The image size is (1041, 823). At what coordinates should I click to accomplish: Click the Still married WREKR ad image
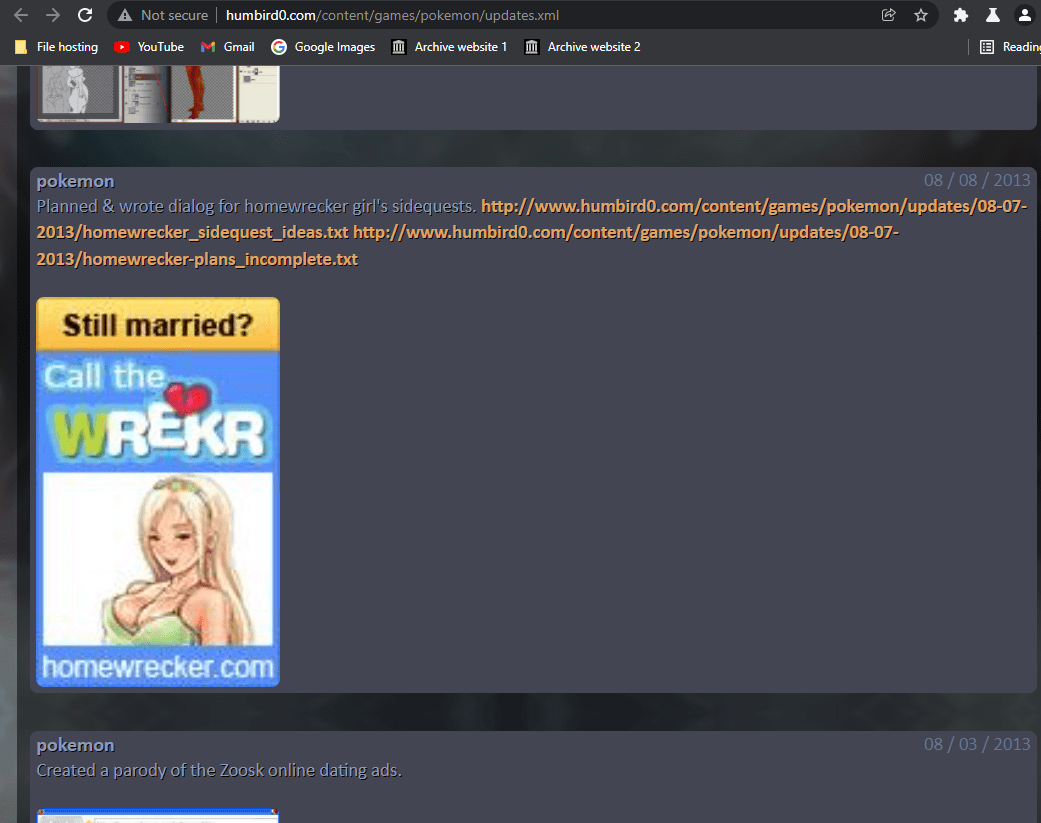tap(158, 492)
